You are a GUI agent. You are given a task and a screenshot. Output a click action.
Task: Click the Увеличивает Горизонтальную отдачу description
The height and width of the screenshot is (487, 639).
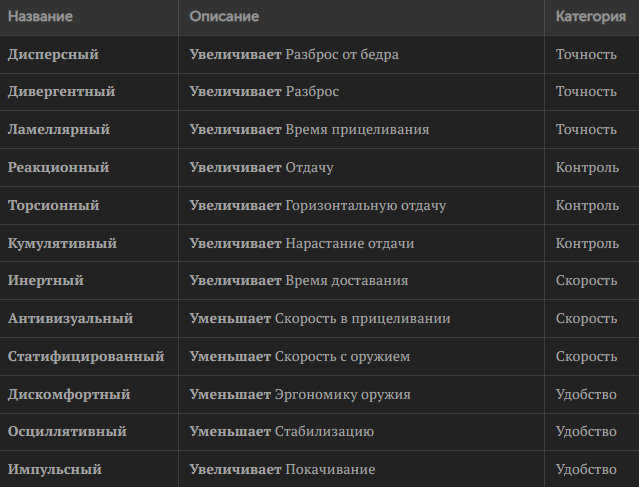pos(317,206)
